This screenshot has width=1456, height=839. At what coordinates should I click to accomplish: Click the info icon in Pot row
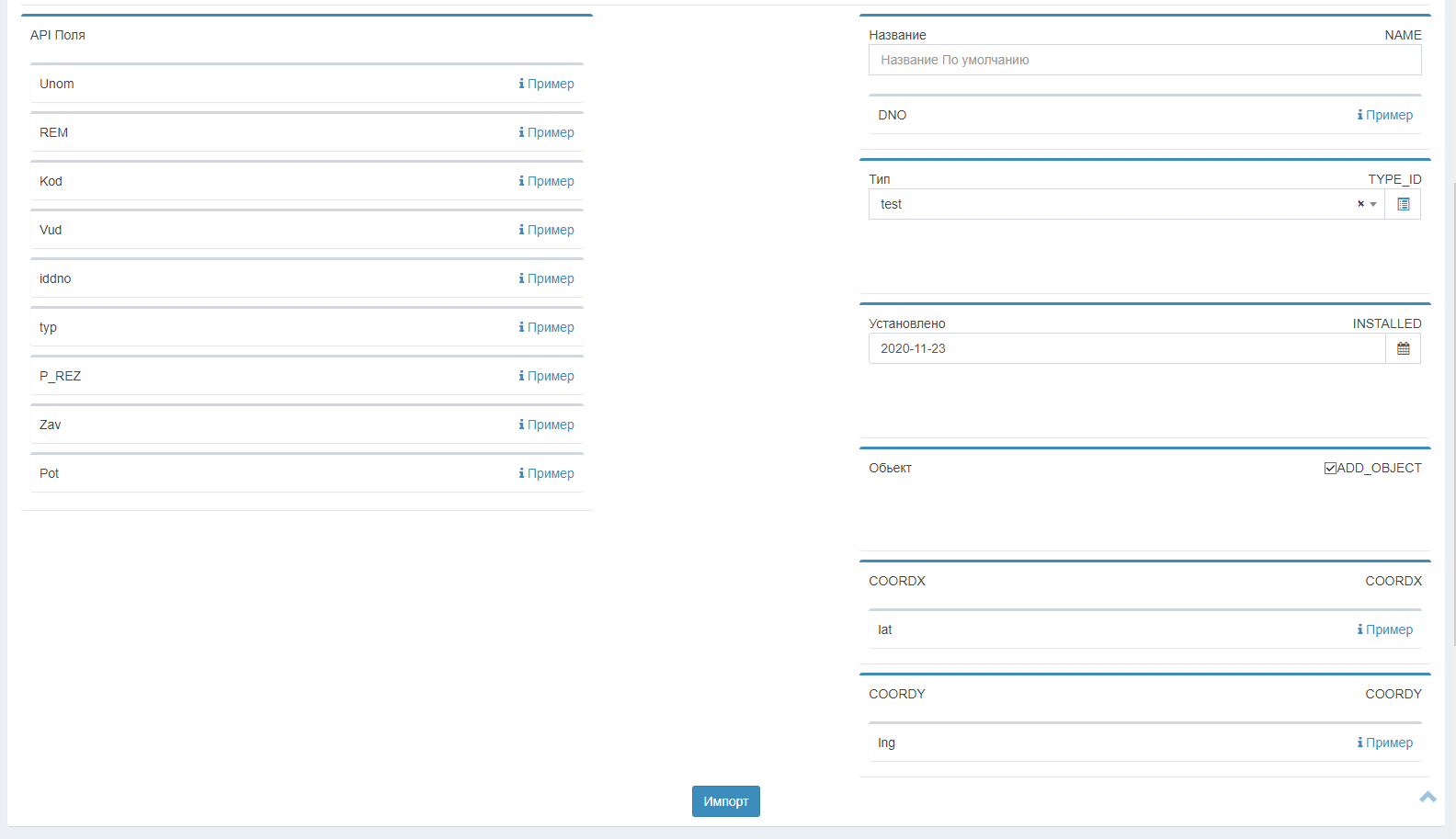click(x=521, y=473)
